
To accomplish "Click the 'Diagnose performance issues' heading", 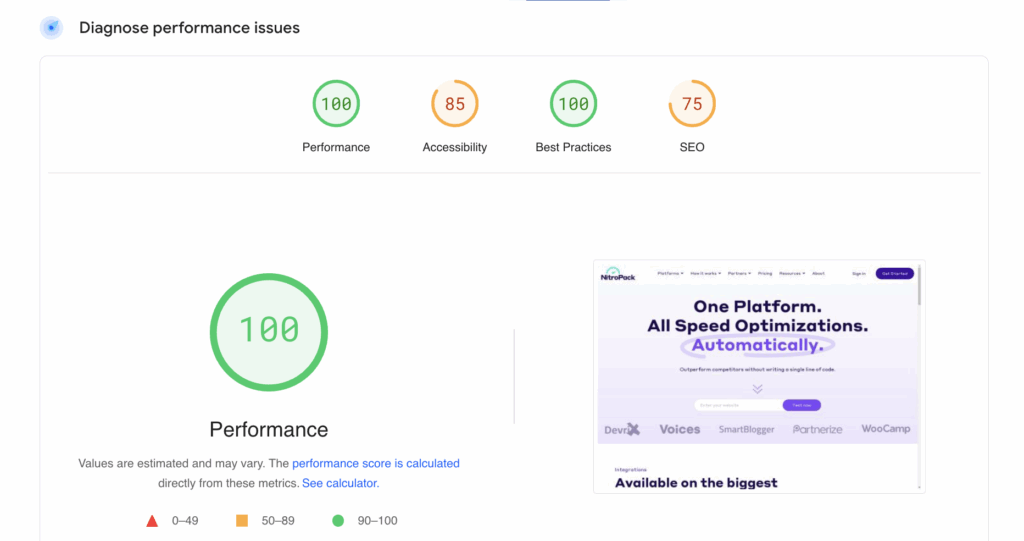I will (189, 27).
